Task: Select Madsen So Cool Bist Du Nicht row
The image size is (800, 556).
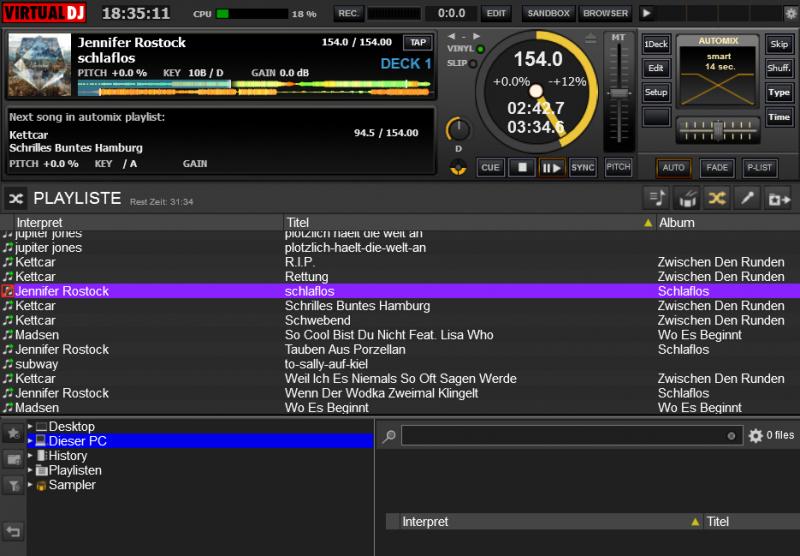Action: click(x=400, y=335)
